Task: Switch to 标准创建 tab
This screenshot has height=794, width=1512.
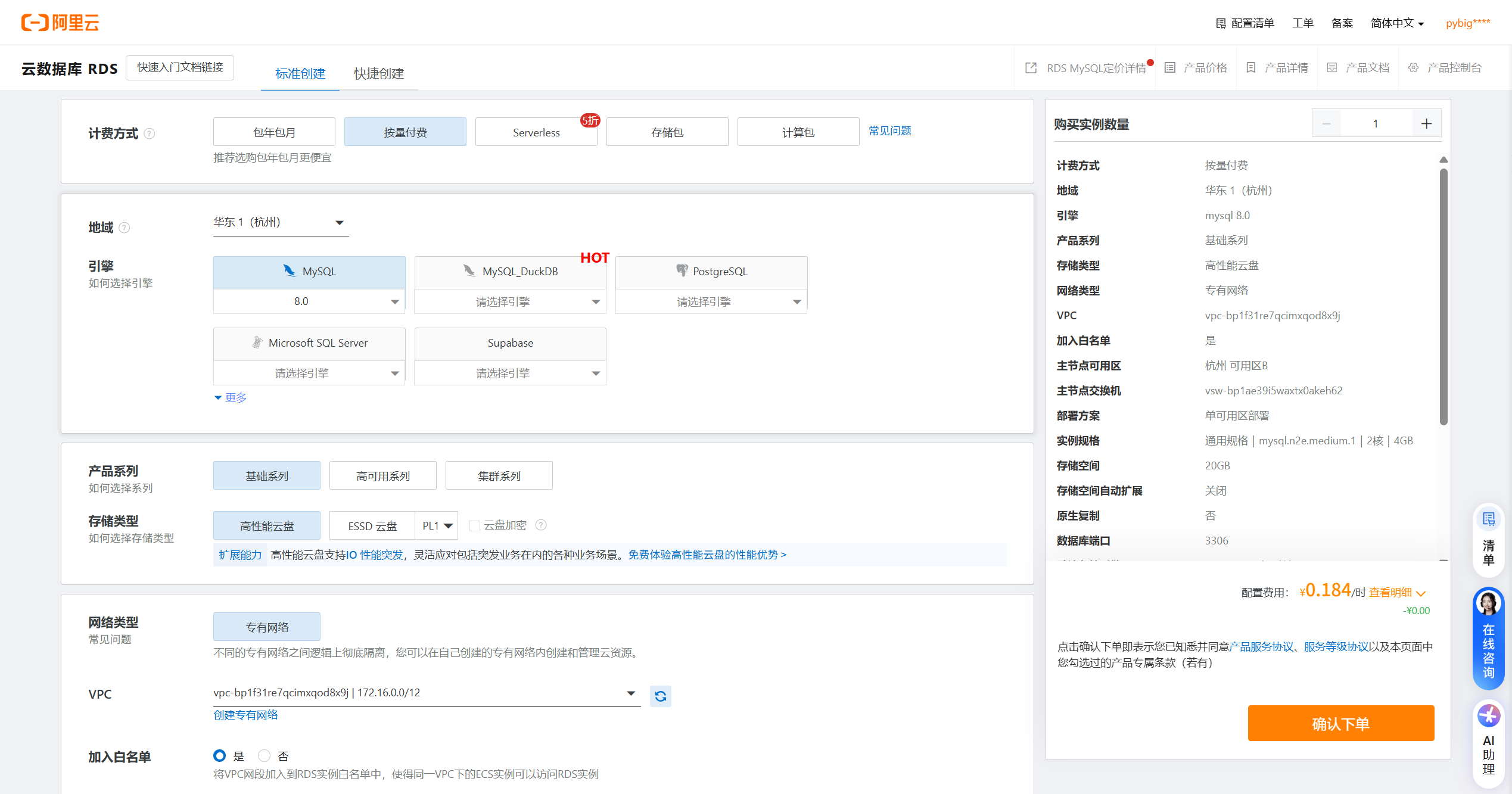Action: tap(300, 73)
